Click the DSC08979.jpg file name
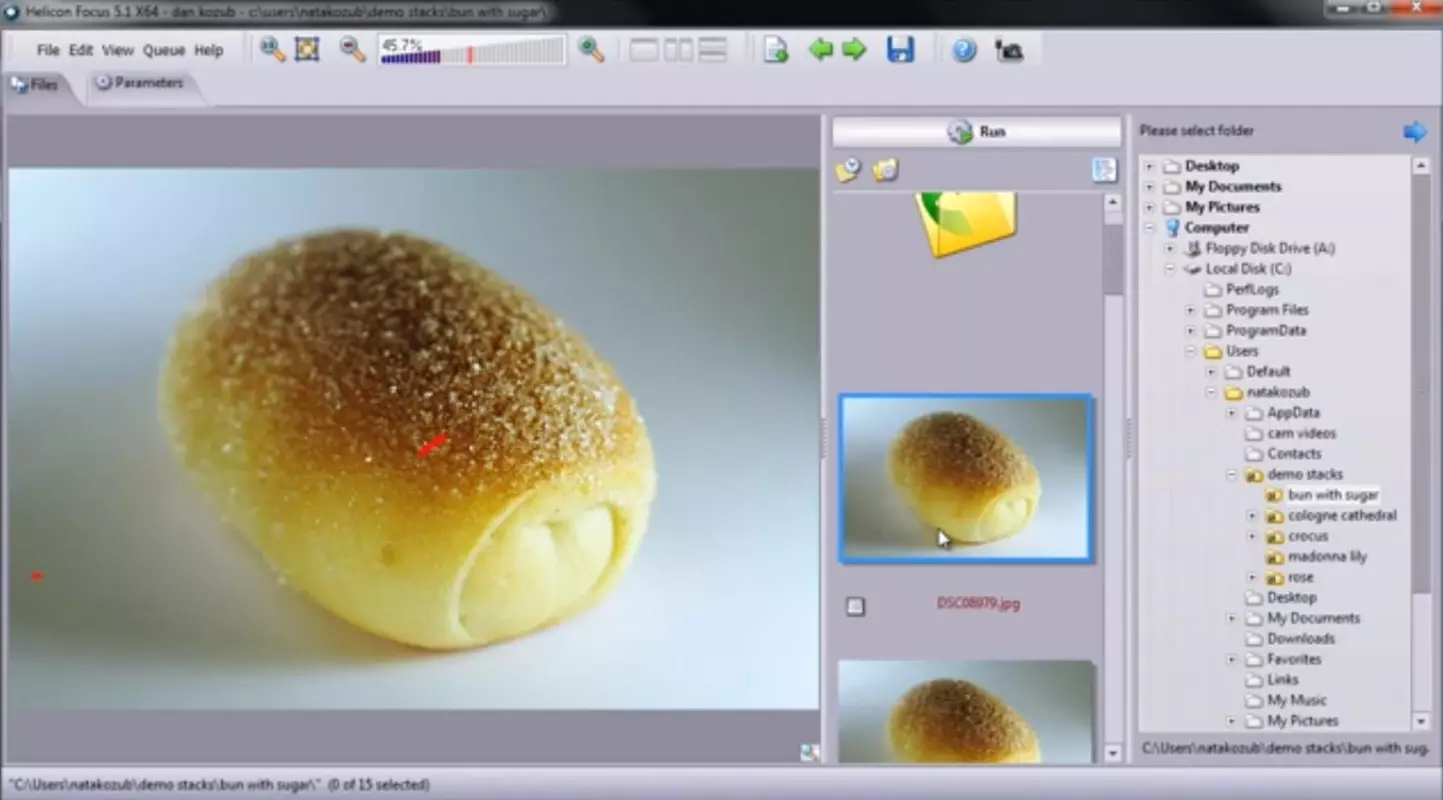Image resolution: width=1443 pixels, height=800 pixels. (x=978, y=604)
